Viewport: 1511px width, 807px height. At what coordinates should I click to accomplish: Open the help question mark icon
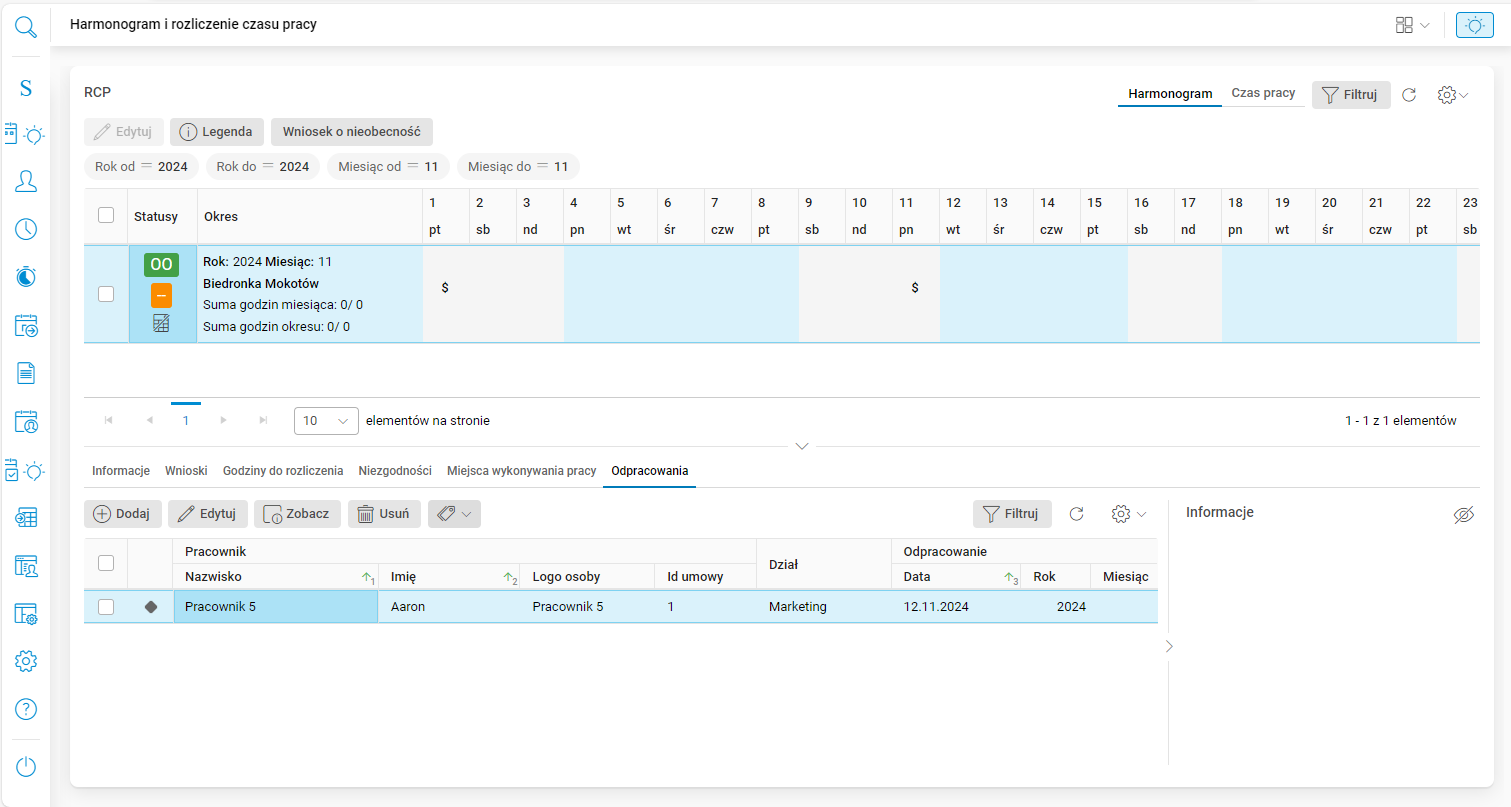tap(26, 709)
